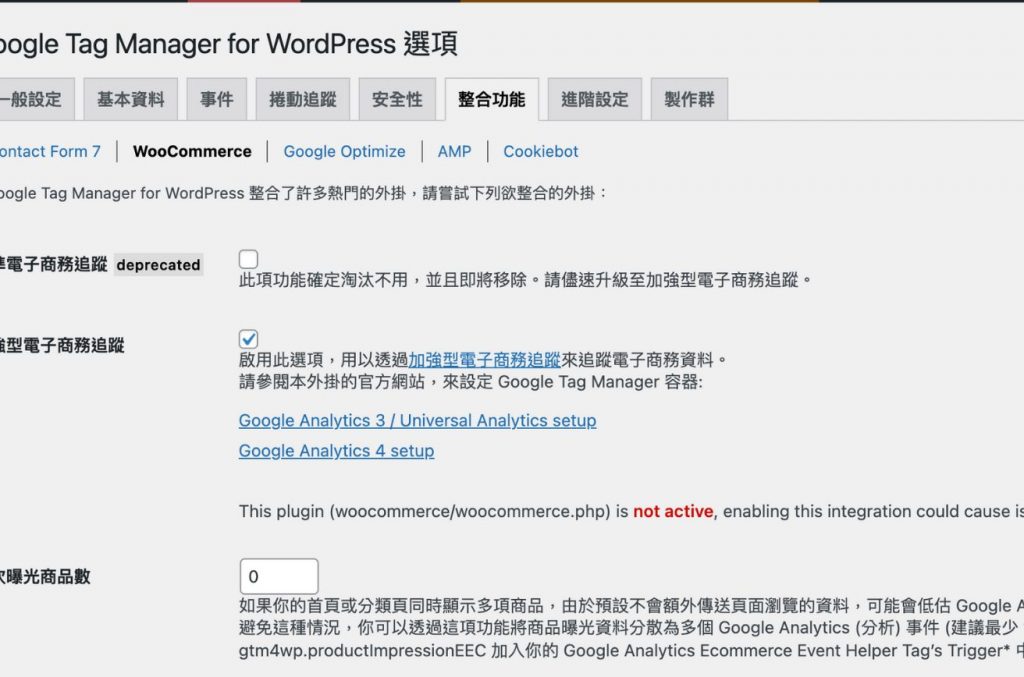Click the text '請參閱本外掛的官方網站'

point(332,382)
